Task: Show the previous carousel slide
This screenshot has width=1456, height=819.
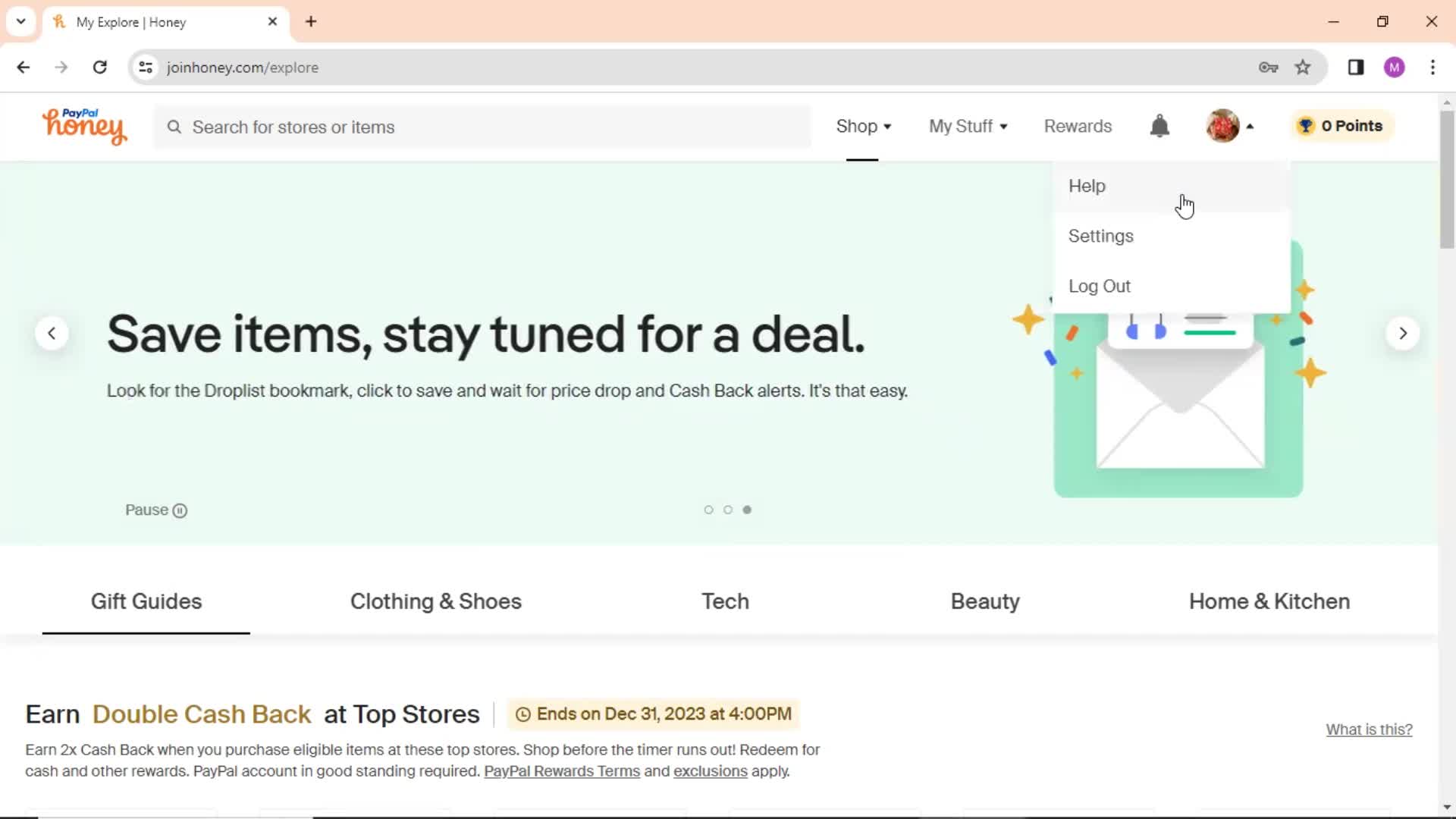Action: pyautogui.click(x=52, y=333)
